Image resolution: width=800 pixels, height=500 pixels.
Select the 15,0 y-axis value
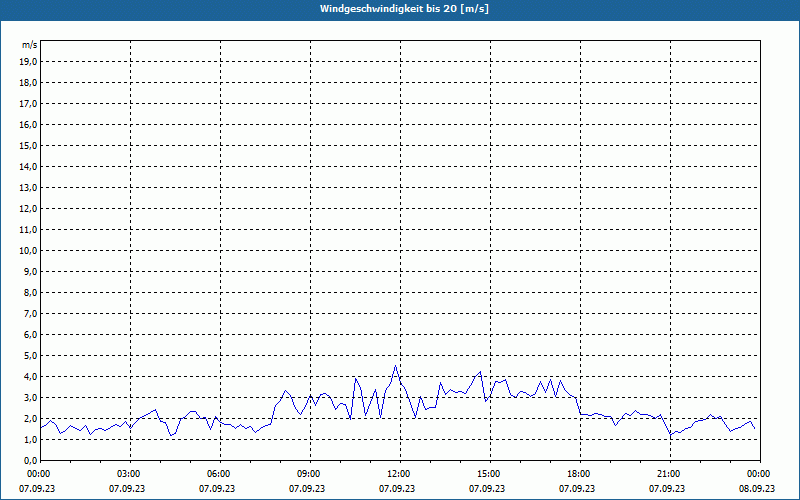coord(28,145)
